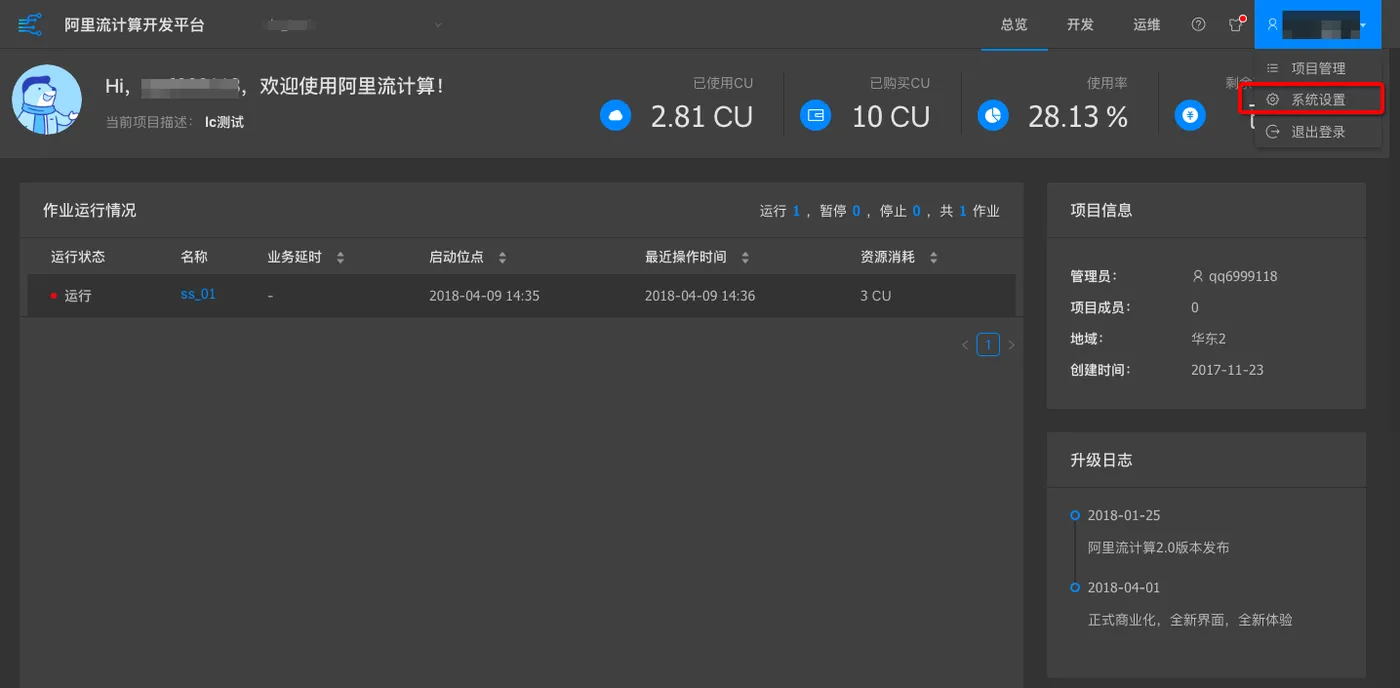
Task: Expand the project selector dropdown
Action: (438, 25)
